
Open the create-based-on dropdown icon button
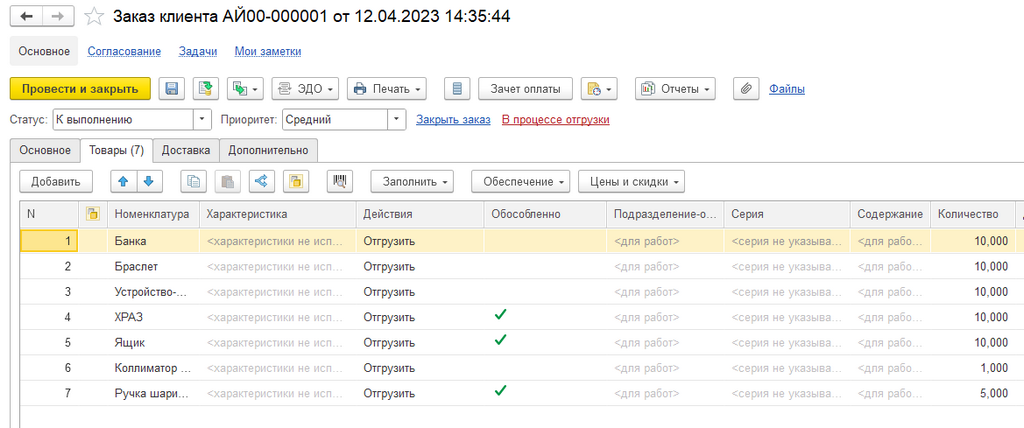[x=246, y=89]
